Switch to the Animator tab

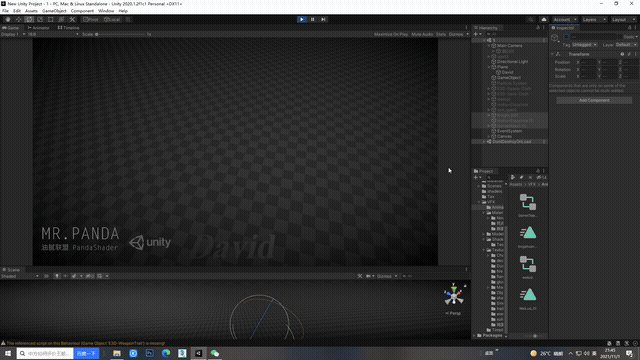click(x=38, y=28)
